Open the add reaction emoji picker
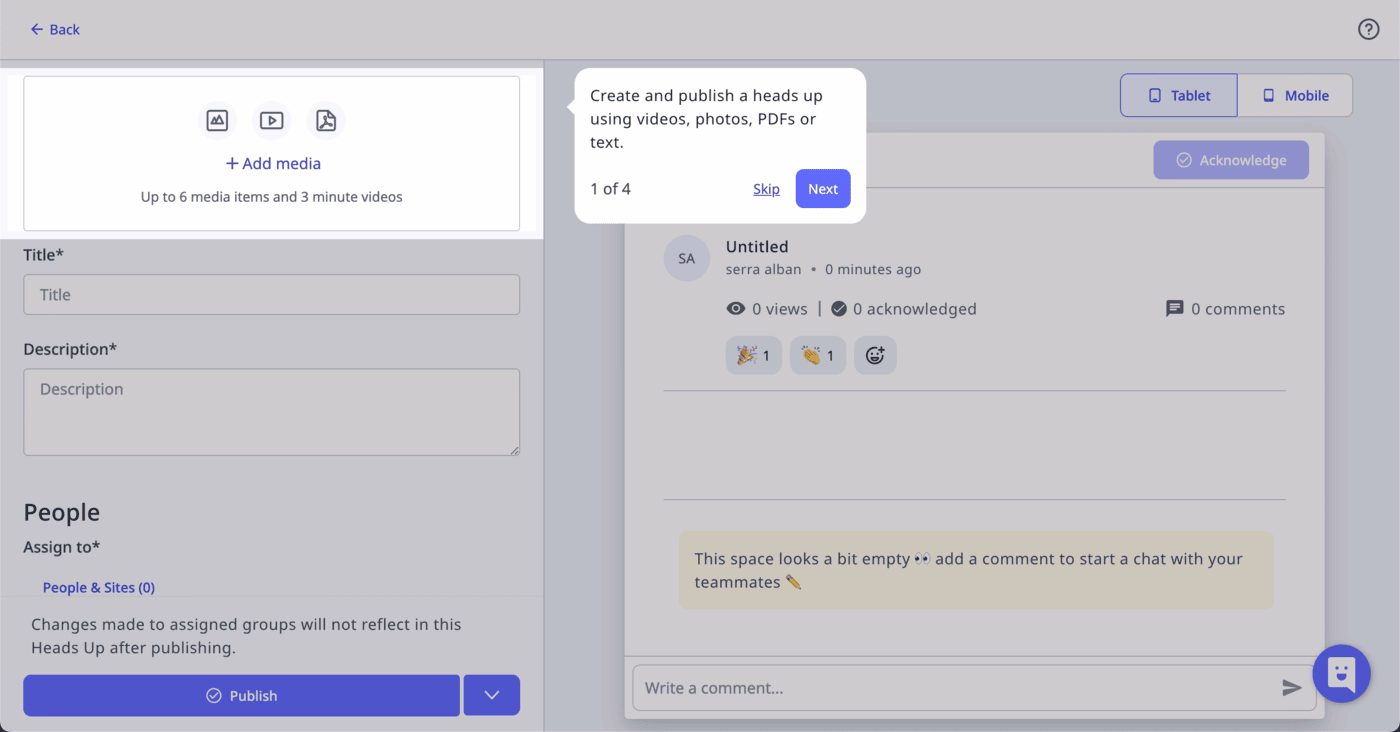 875,355
